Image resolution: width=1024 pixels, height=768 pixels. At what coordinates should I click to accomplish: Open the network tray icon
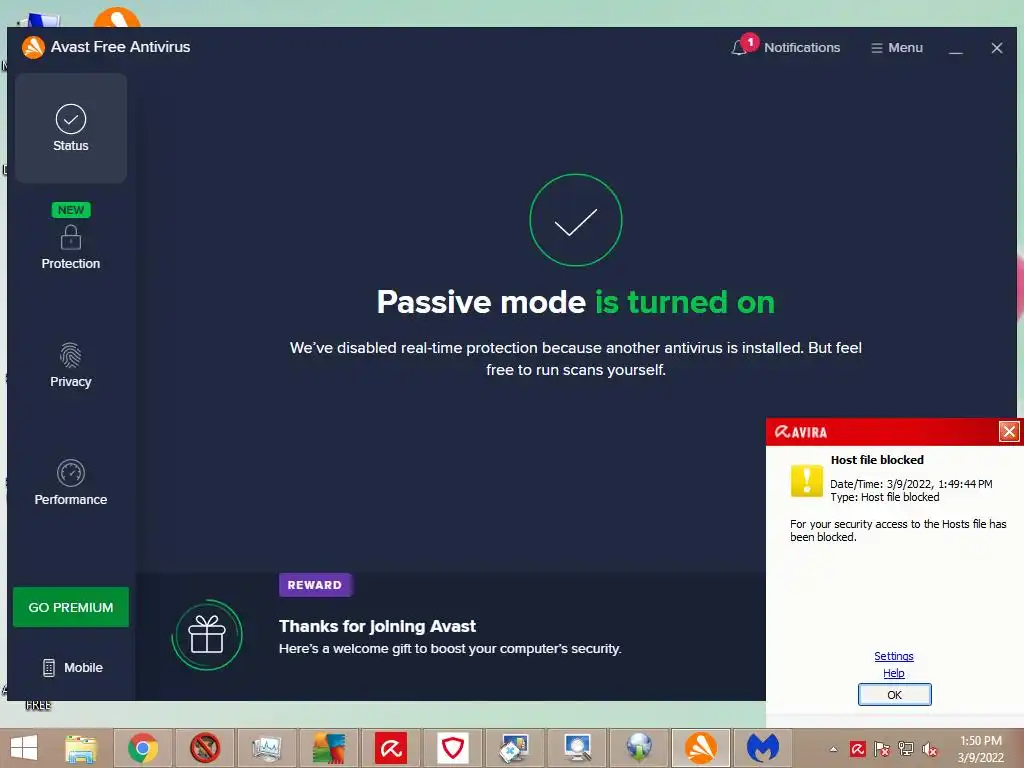pos(906,749)
